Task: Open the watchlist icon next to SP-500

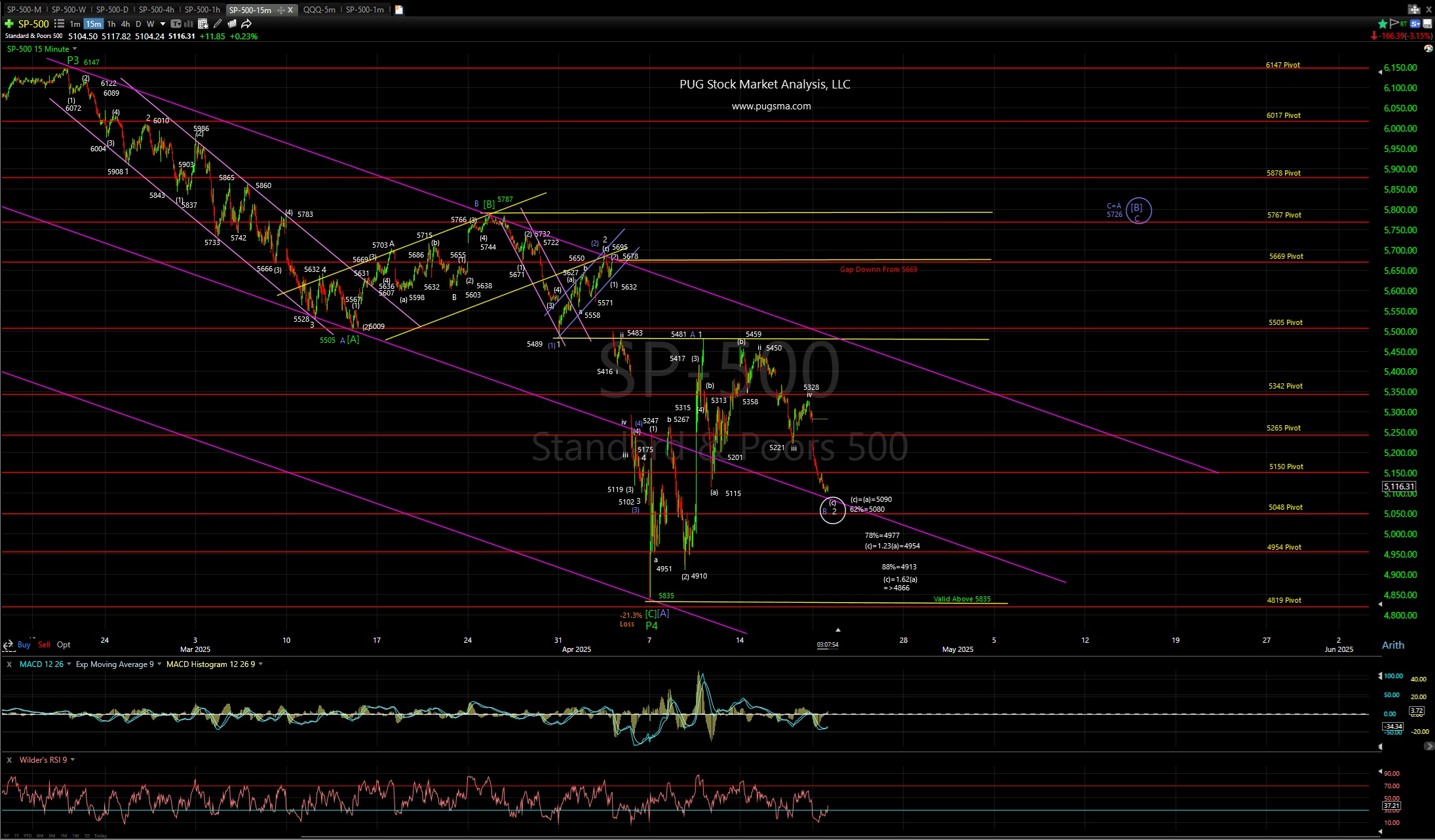Action: tap(58, 24)
